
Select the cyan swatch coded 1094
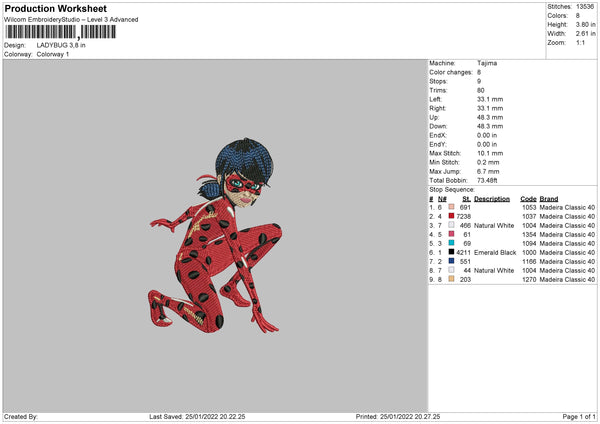coord(452,243)
